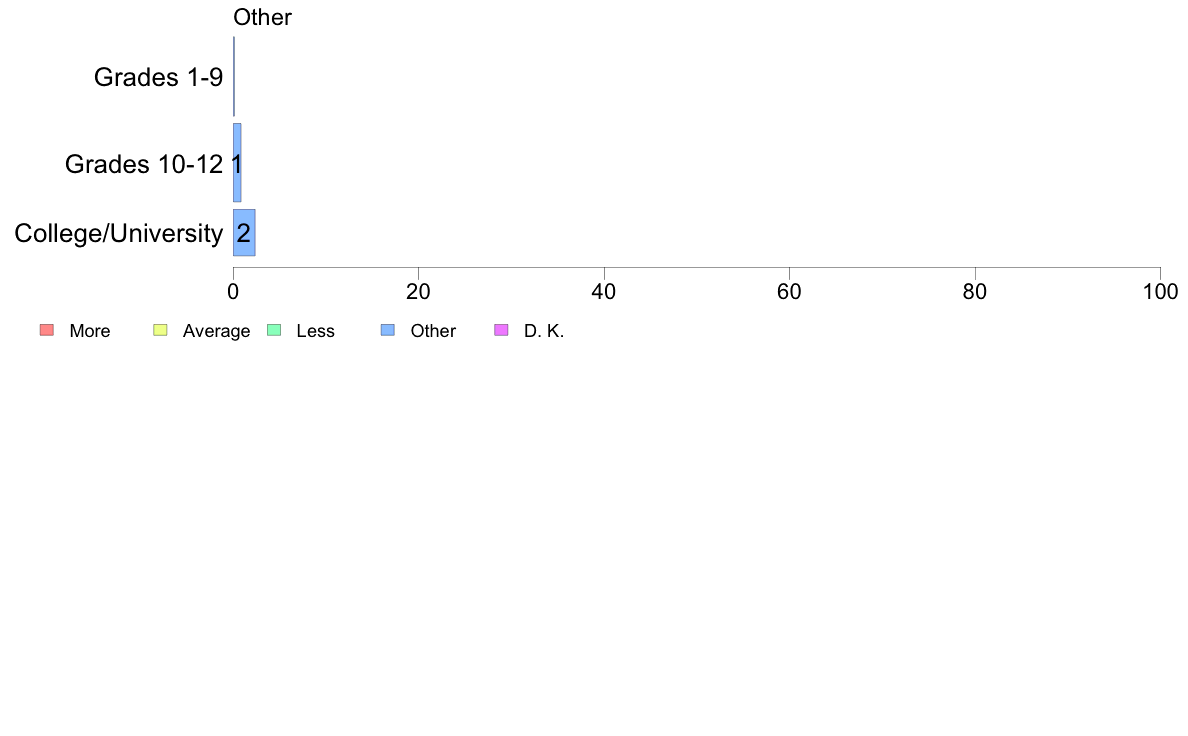Click the red More legend swatch
Image resolution: width=1188 pixels, height=736 pixels.
click(47, 330)
